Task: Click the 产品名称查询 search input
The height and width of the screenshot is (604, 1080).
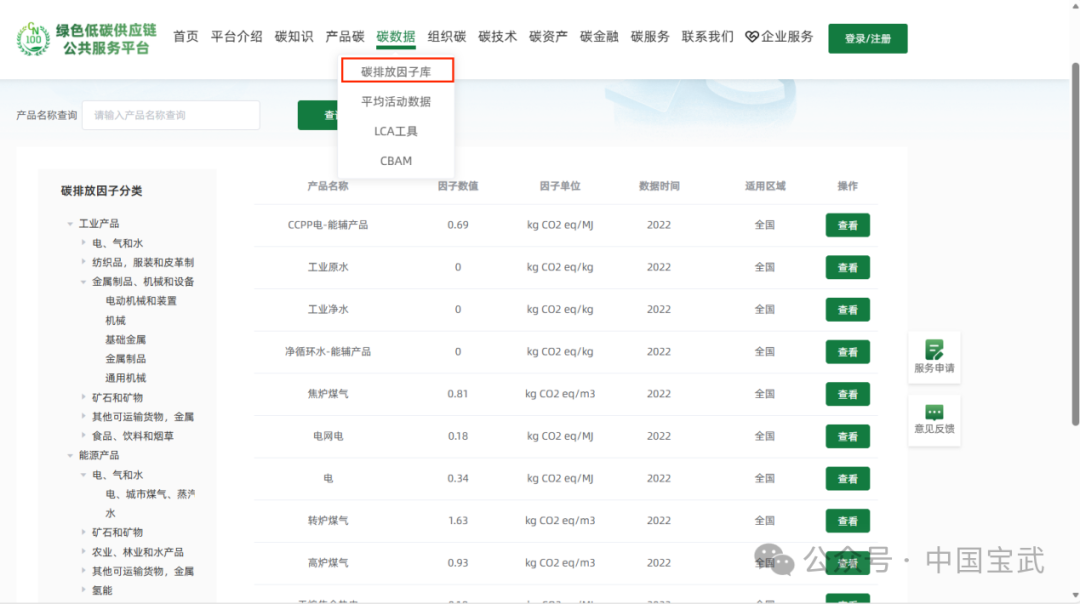Action: click(x=171, y=115)
